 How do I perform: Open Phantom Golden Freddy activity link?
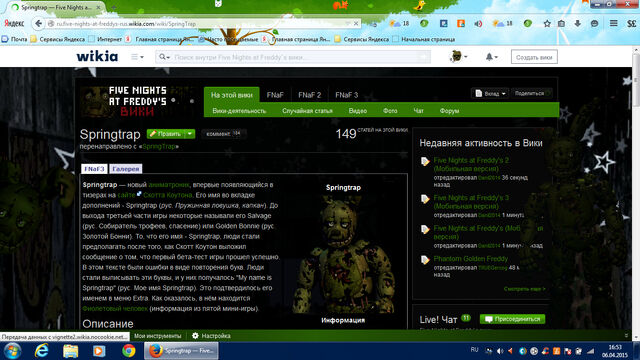471,259
